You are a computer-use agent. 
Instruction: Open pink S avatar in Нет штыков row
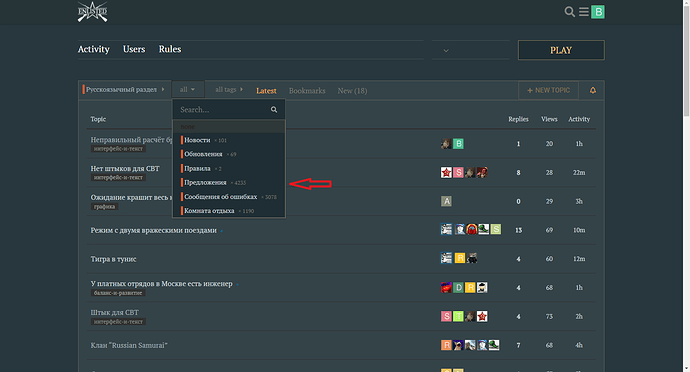pyautogui.click(x=458, y=173)
